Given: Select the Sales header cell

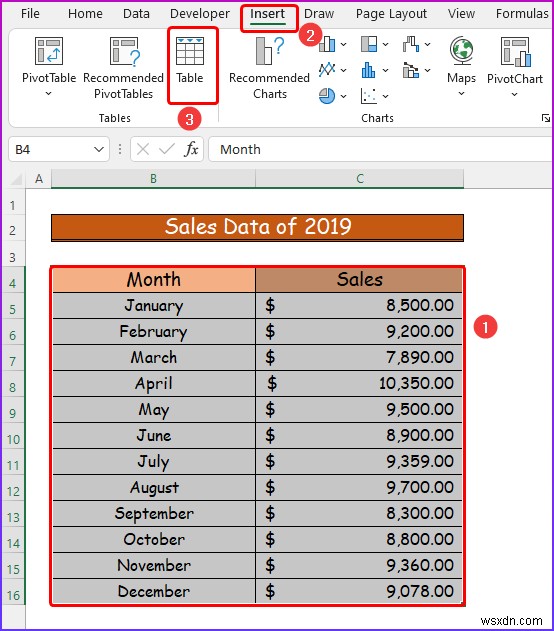Looking at the screenshot, I should click(359, 280).
